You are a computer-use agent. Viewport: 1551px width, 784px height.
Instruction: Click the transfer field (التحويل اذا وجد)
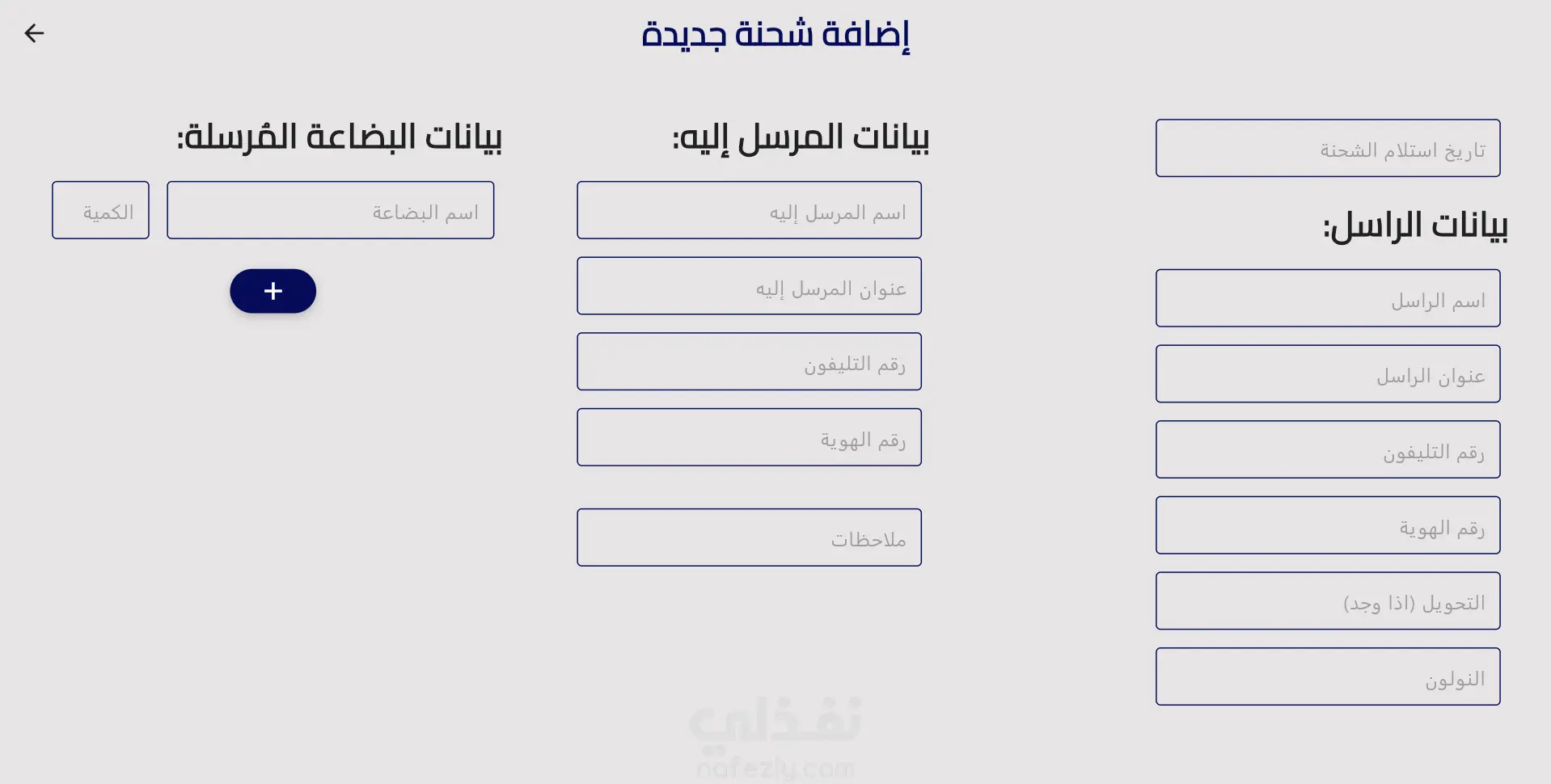1328,601
